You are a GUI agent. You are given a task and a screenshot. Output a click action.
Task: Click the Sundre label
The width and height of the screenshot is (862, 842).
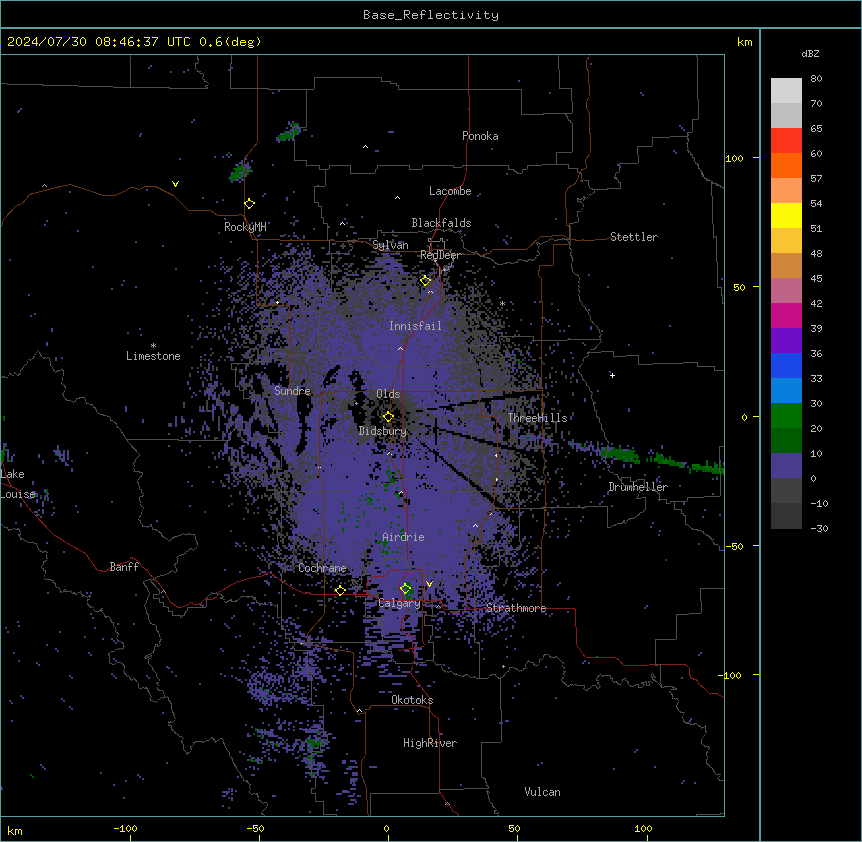coord(292,391)
